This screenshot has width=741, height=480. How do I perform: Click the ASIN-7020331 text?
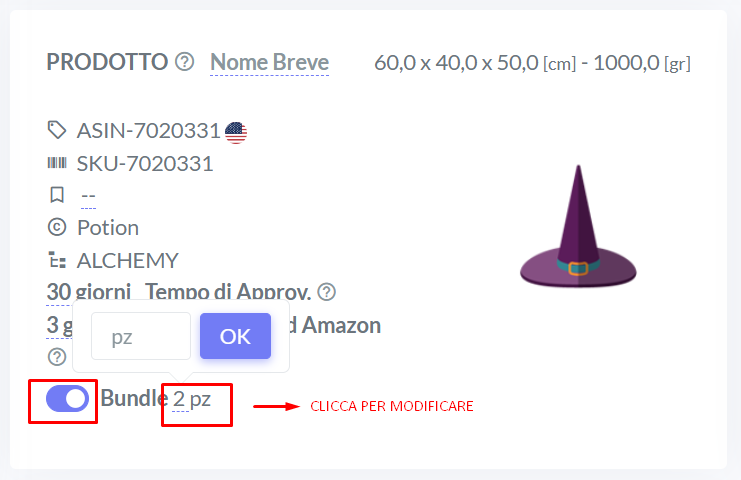point(148,131)
